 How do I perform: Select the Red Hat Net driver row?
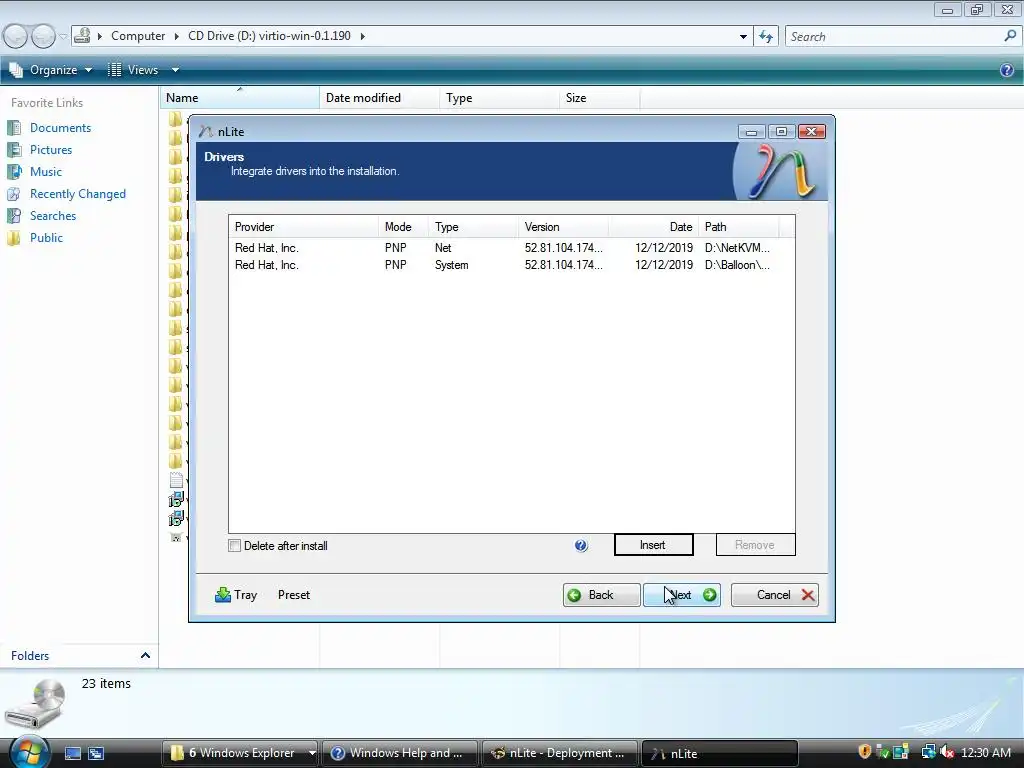click(x=511, y=248)
